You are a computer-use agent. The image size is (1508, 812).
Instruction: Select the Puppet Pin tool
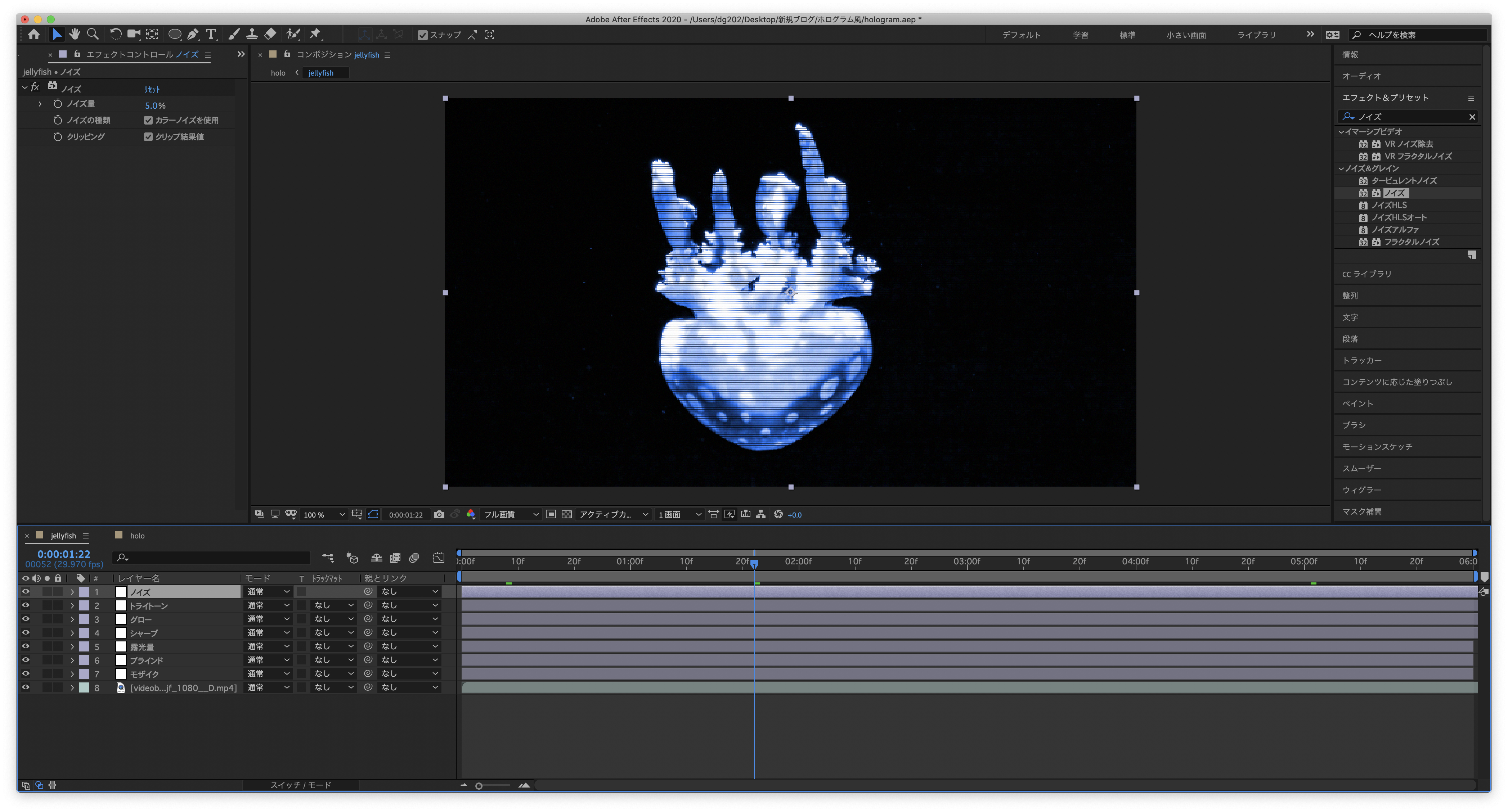click(x=315, y=34)
